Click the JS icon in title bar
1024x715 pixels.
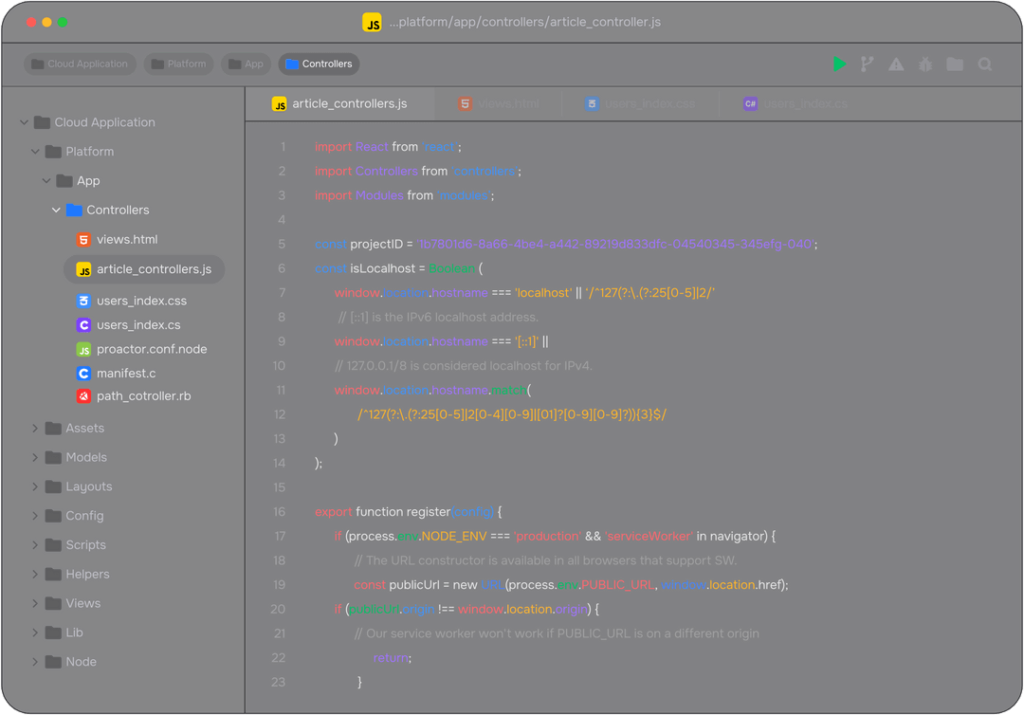(x=372, y=22)
